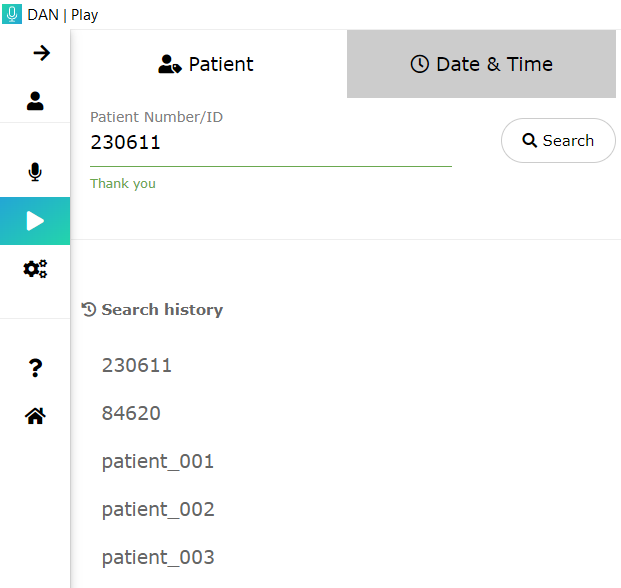Click the clock icon on Date & Time tab

point(420,64)
